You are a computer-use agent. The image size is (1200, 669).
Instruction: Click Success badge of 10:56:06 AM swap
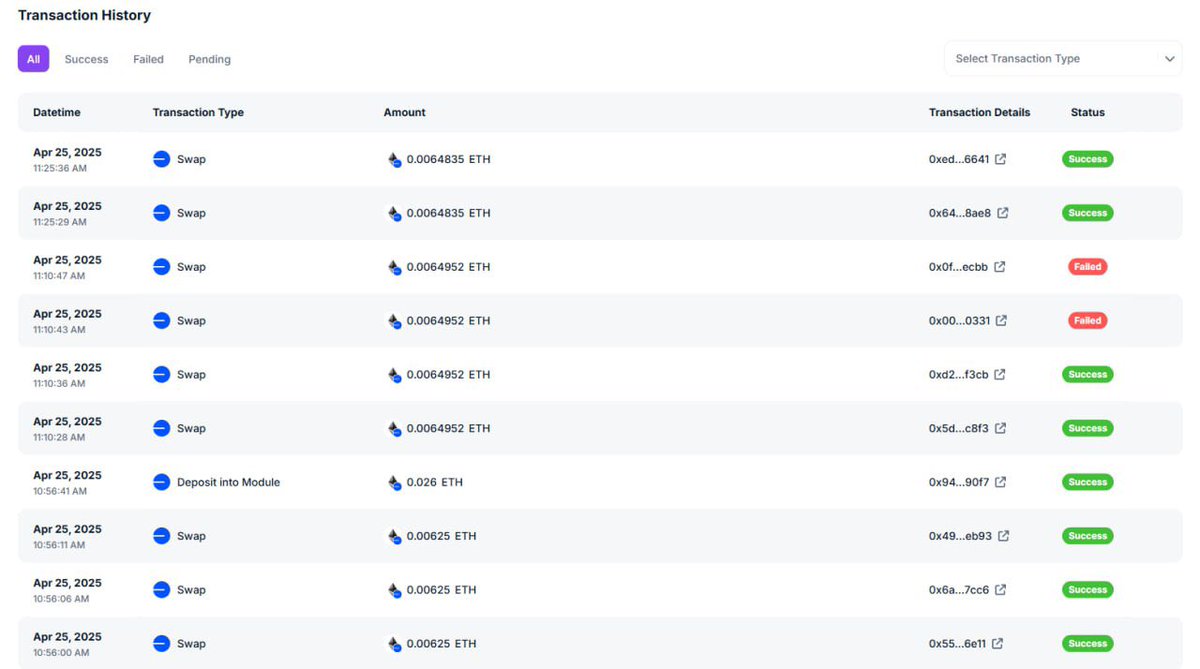tap(1087, 590)
